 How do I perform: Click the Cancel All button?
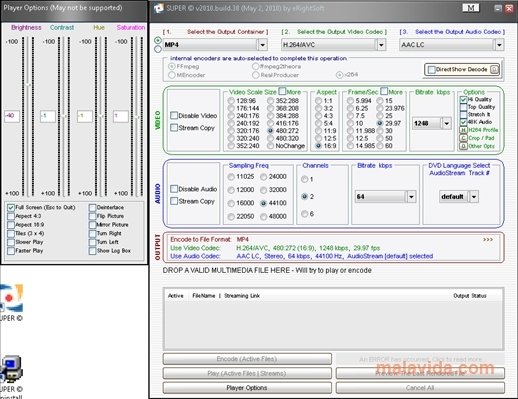coord(420,388)
